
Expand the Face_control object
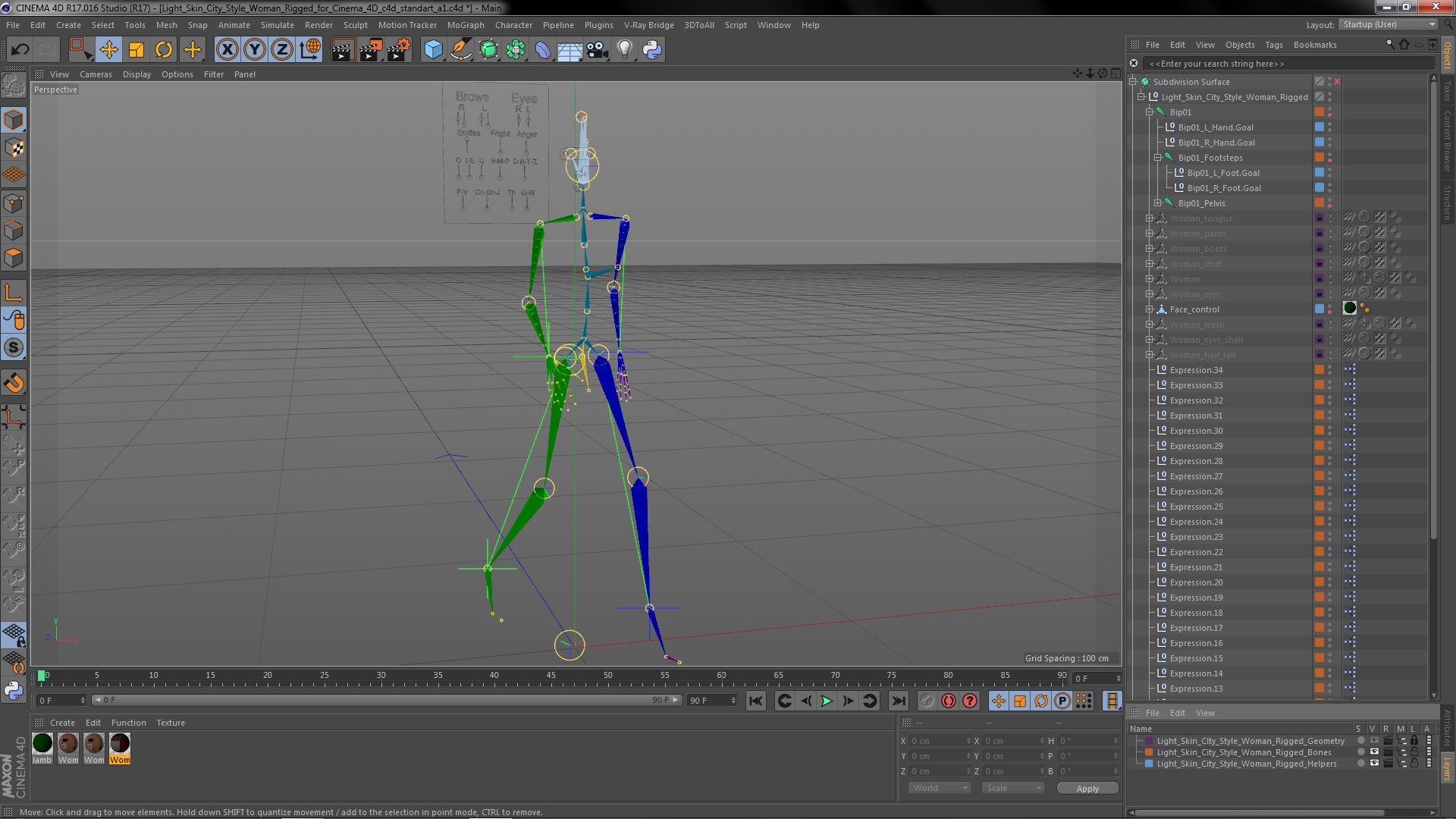(1150, 309)
